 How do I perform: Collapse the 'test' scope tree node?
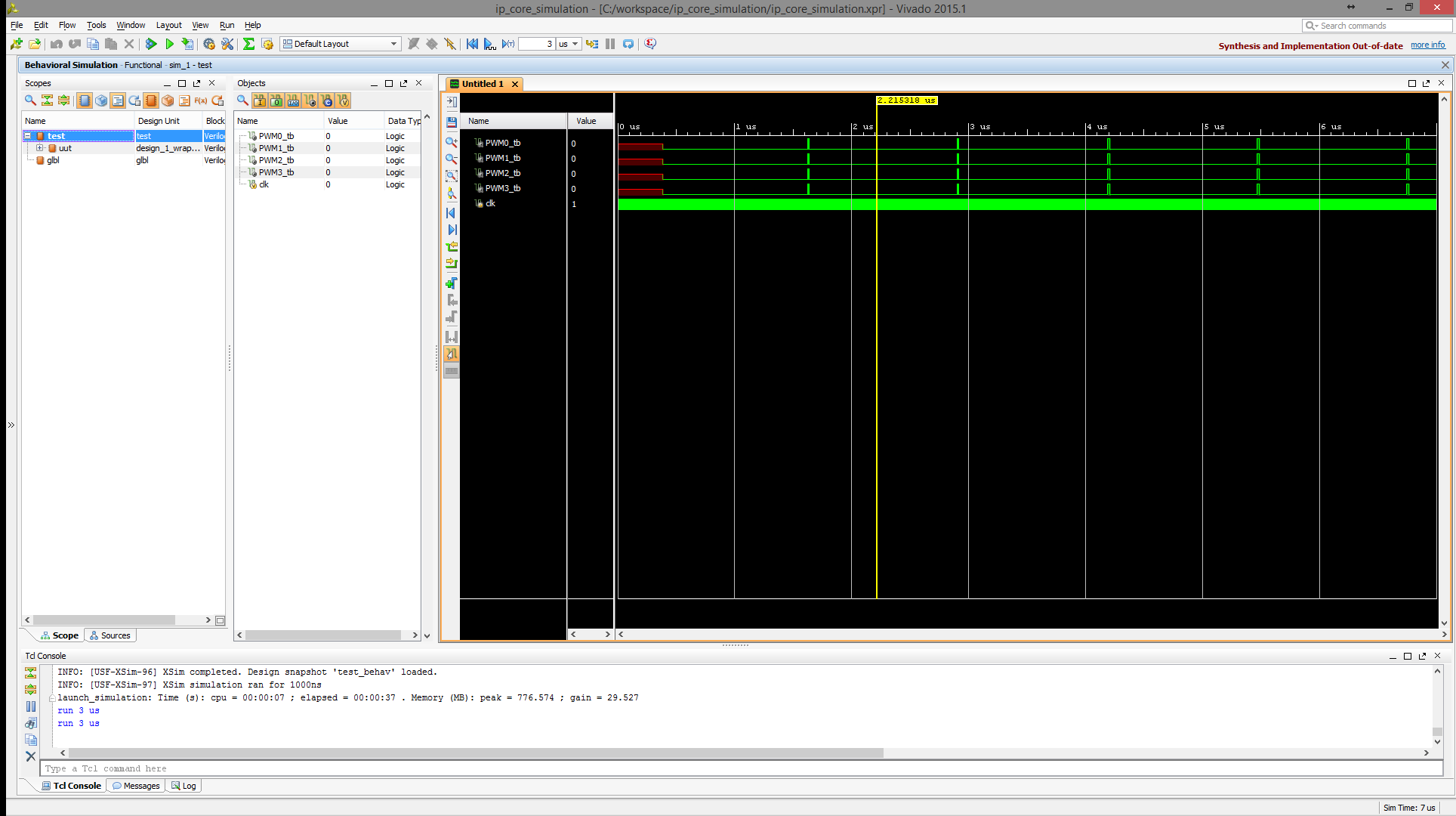[28, 136]
